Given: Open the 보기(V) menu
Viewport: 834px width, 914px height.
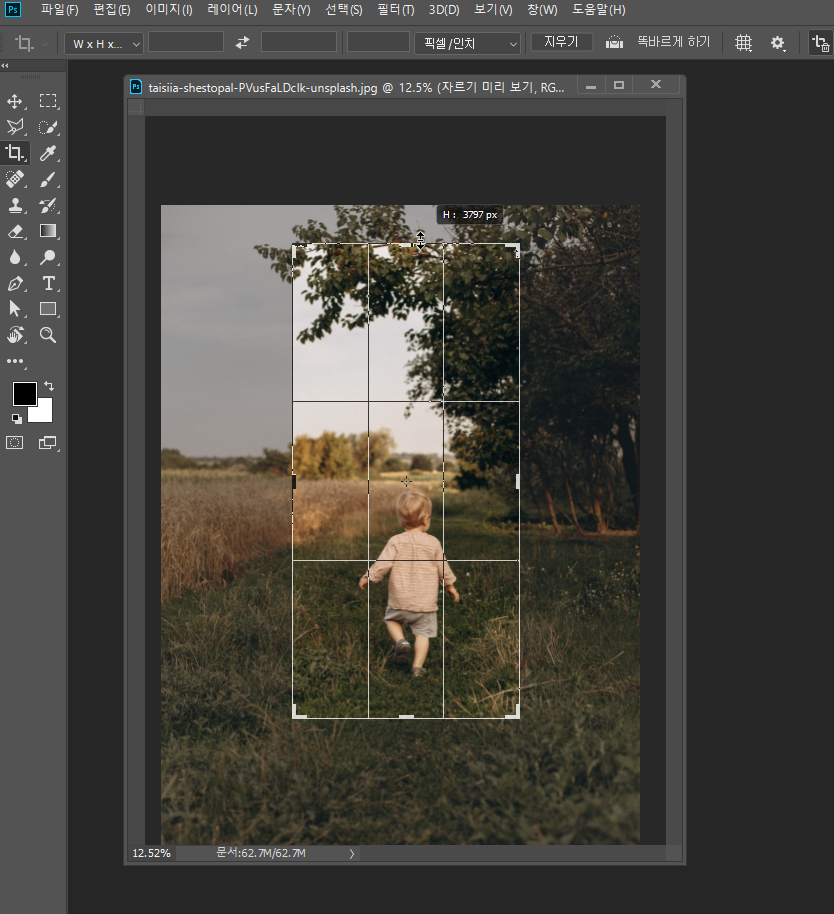Looking at the screenshot, I should (493, 10).
